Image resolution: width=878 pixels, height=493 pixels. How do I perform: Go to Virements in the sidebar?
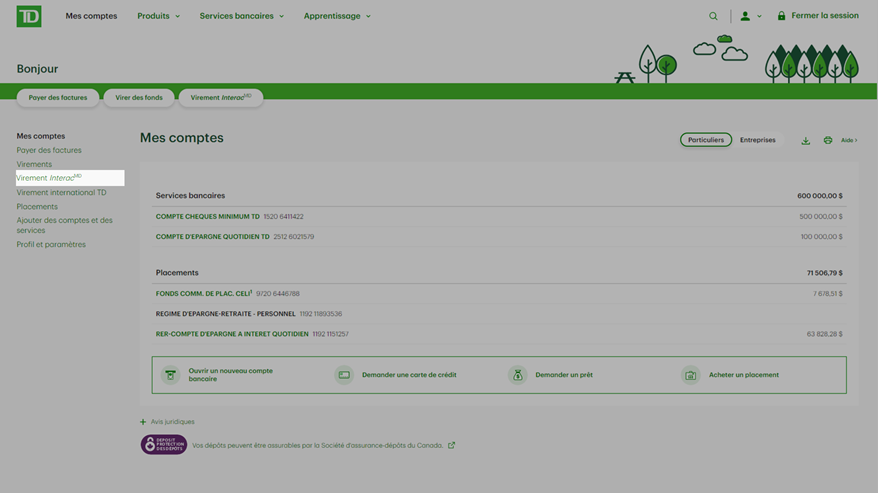coord(34,164)
